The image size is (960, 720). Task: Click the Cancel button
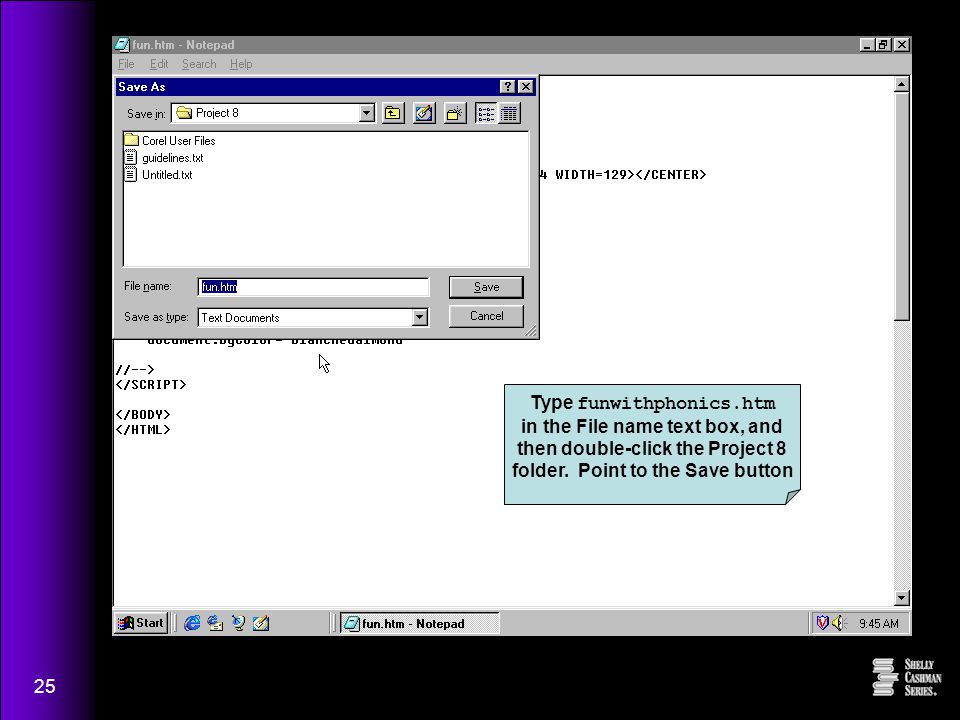(x=486, y=316)
